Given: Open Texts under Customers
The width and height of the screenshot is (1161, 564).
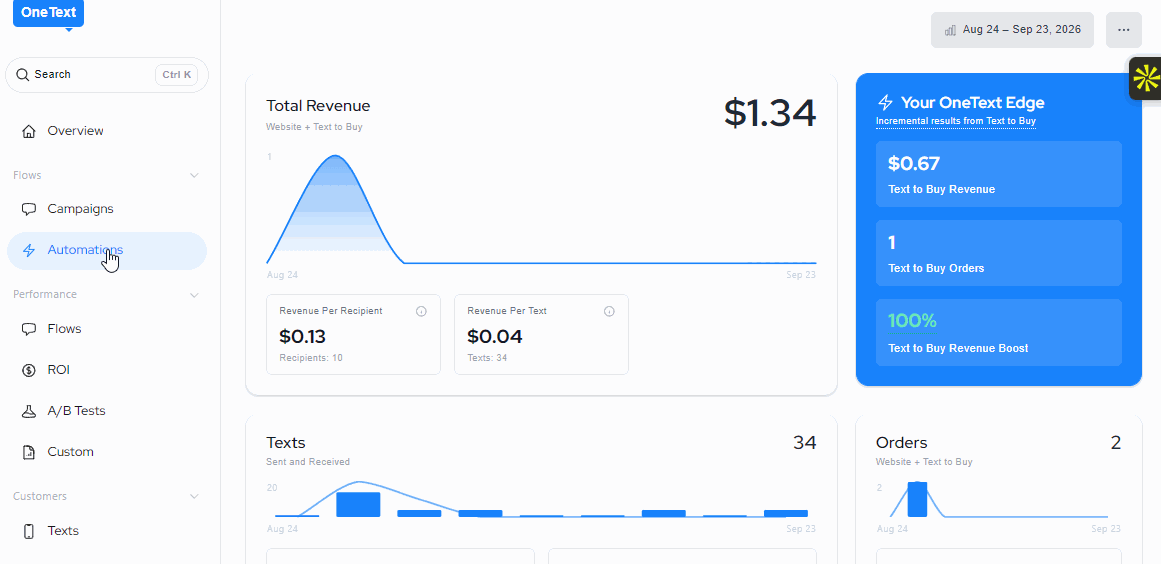Looking at the screenshot, I should click(107, 531).
